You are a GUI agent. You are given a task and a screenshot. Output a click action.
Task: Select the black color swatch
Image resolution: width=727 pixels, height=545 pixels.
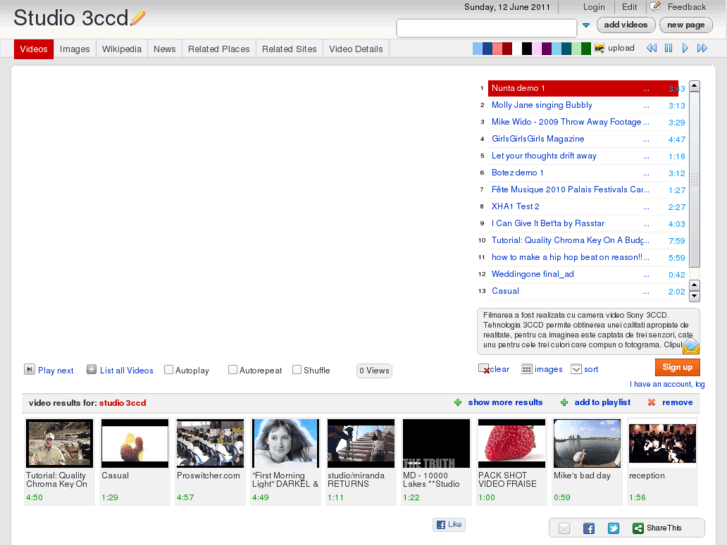coord(527,48)
